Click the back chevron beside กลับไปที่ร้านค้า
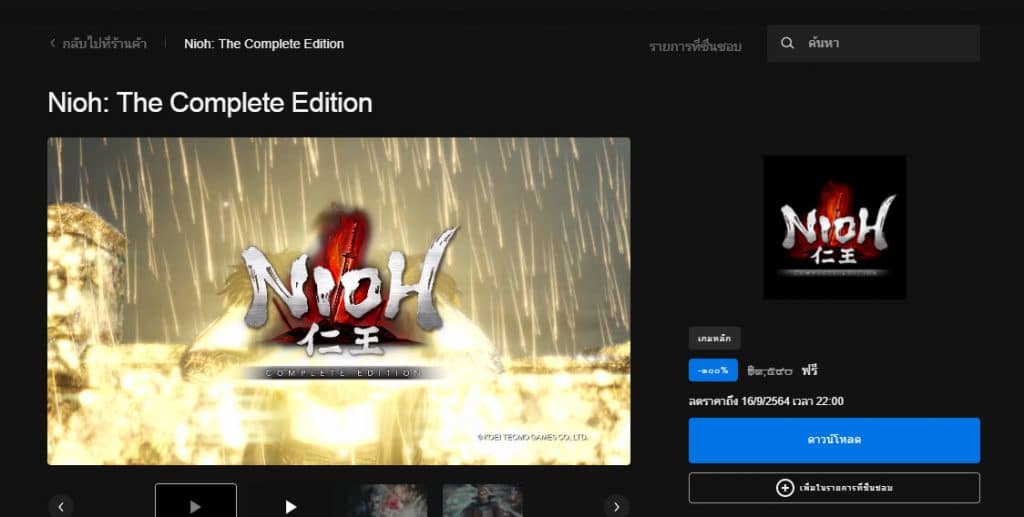 click(53, 43)
